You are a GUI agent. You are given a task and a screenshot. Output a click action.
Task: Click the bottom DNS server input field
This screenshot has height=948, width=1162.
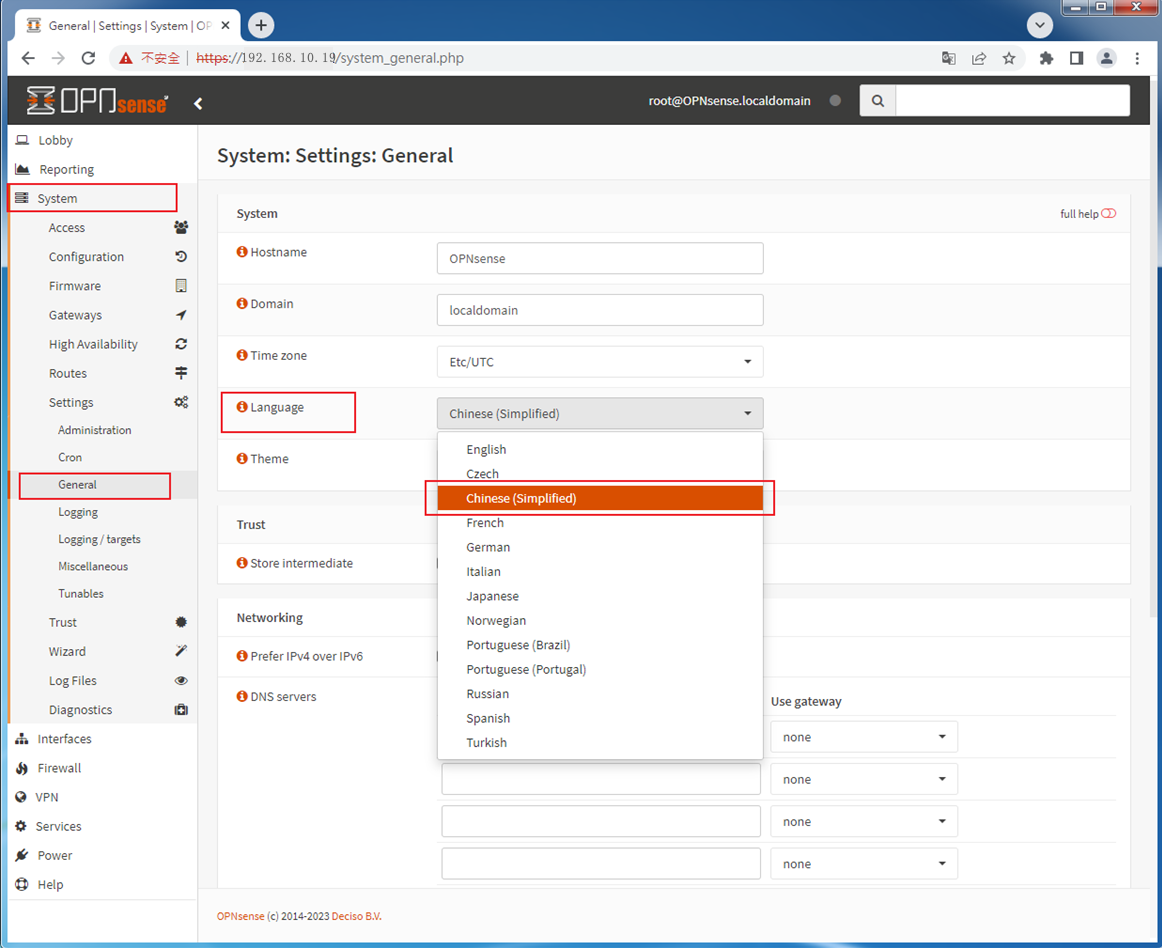pyautogui.click(x=601, y=864)
